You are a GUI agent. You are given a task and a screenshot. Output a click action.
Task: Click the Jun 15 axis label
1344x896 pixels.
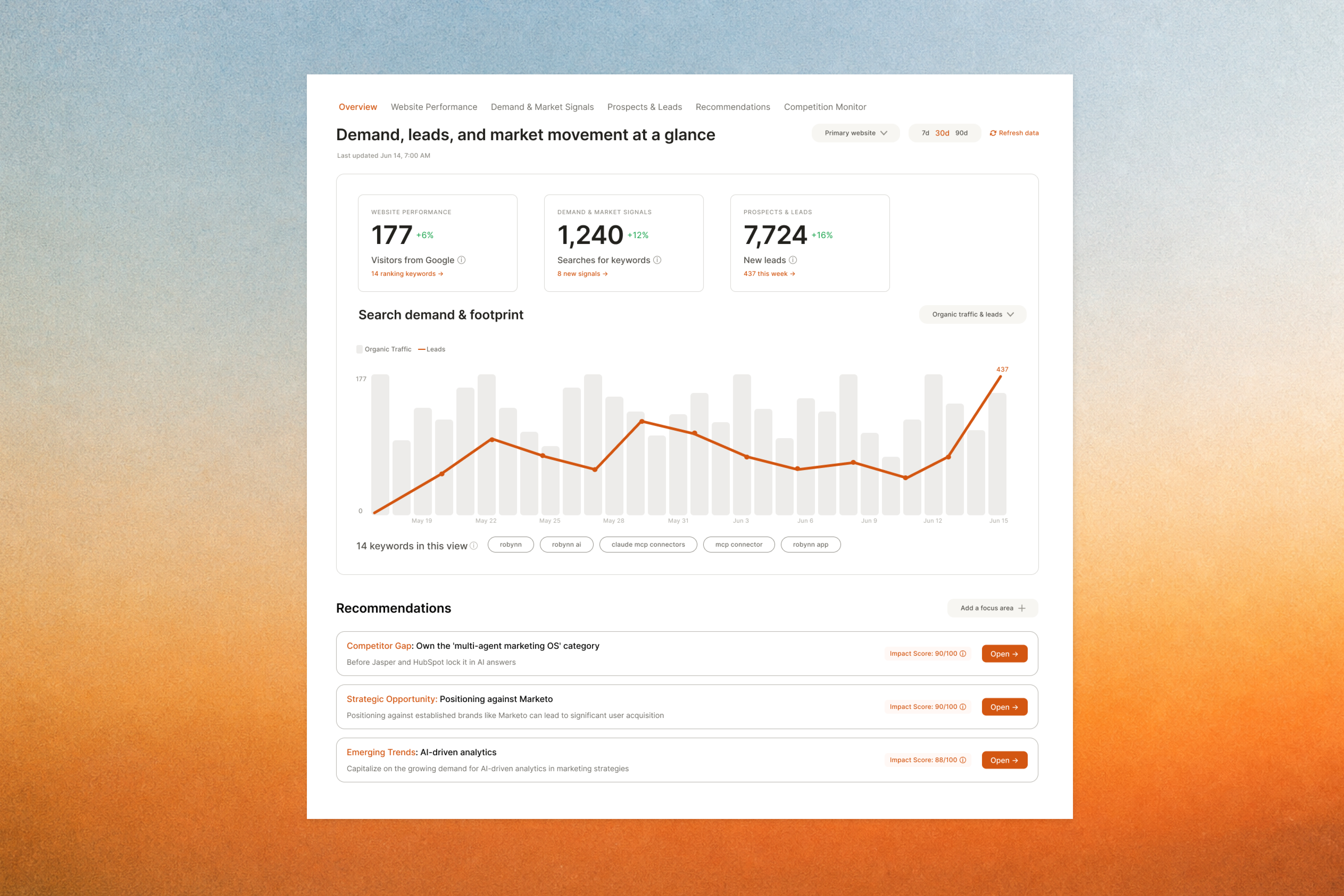coord(998,521)
